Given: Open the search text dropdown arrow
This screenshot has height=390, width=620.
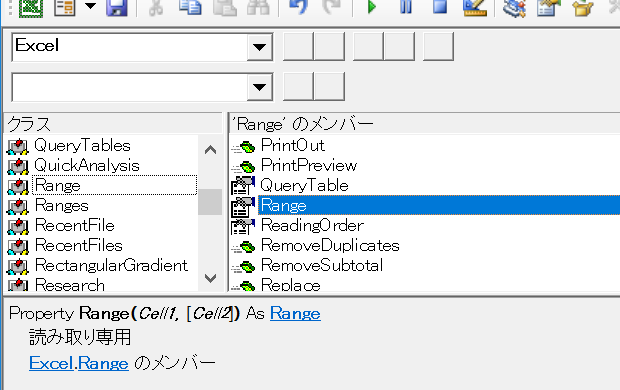Looking at the screenshot, I should 259,87.
